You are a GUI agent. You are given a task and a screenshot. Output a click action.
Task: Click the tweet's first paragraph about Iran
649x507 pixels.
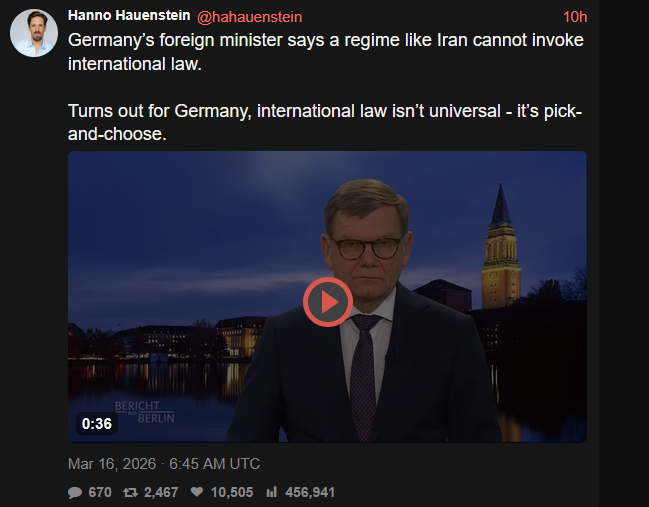[325, 52]
